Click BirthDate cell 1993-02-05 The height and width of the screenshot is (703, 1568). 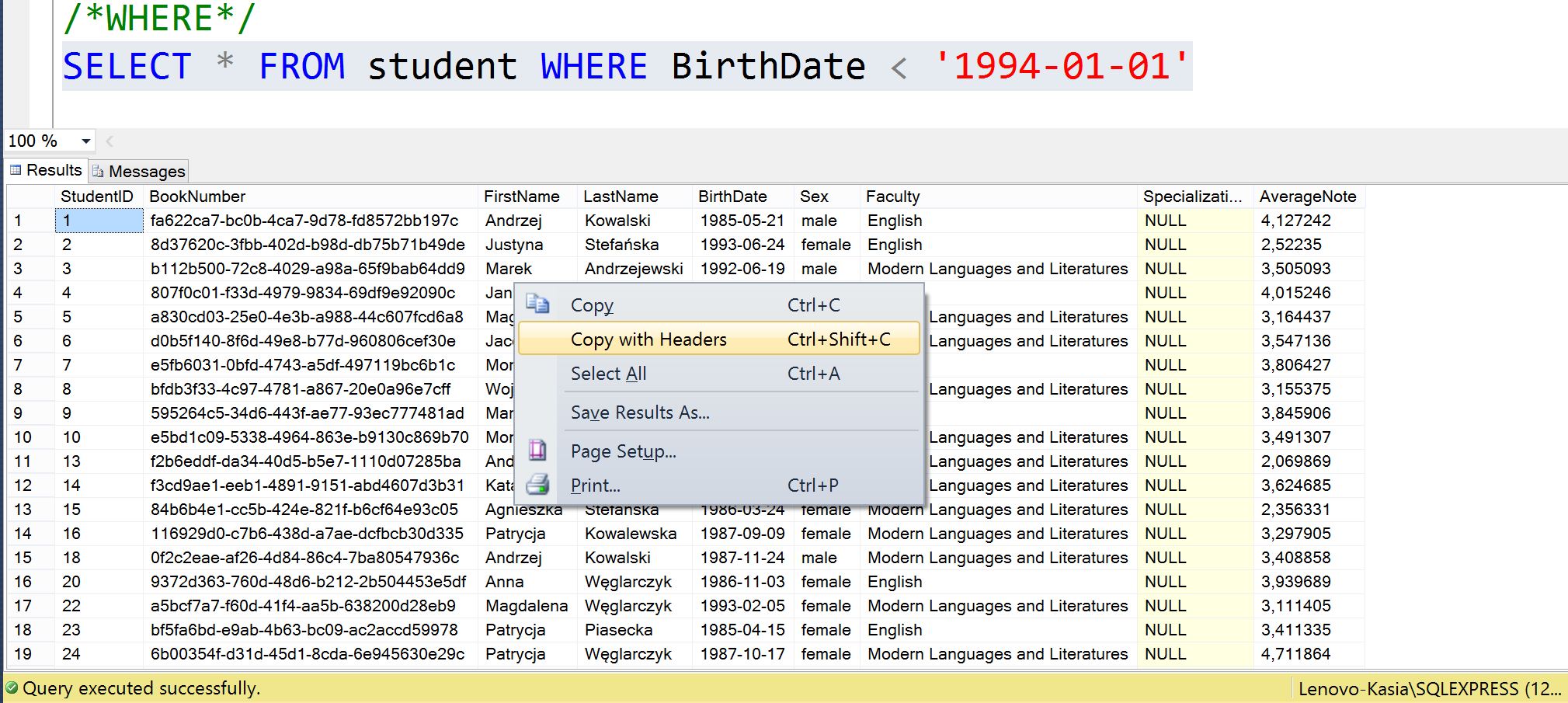[742, 606]
